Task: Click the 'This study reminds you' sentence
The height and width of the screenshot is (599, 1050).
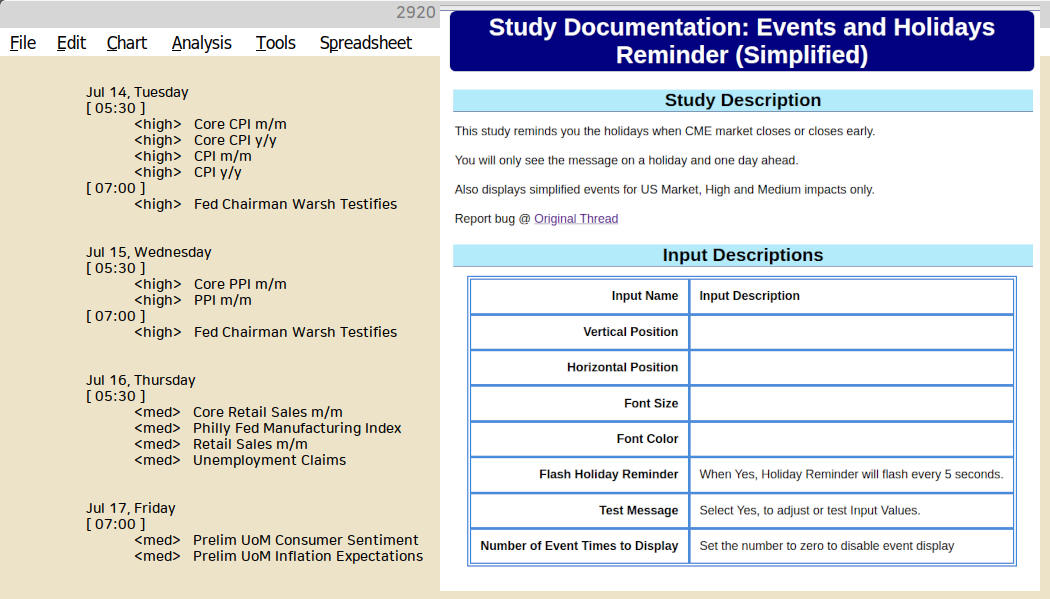Action: click(x=664, y=131)
